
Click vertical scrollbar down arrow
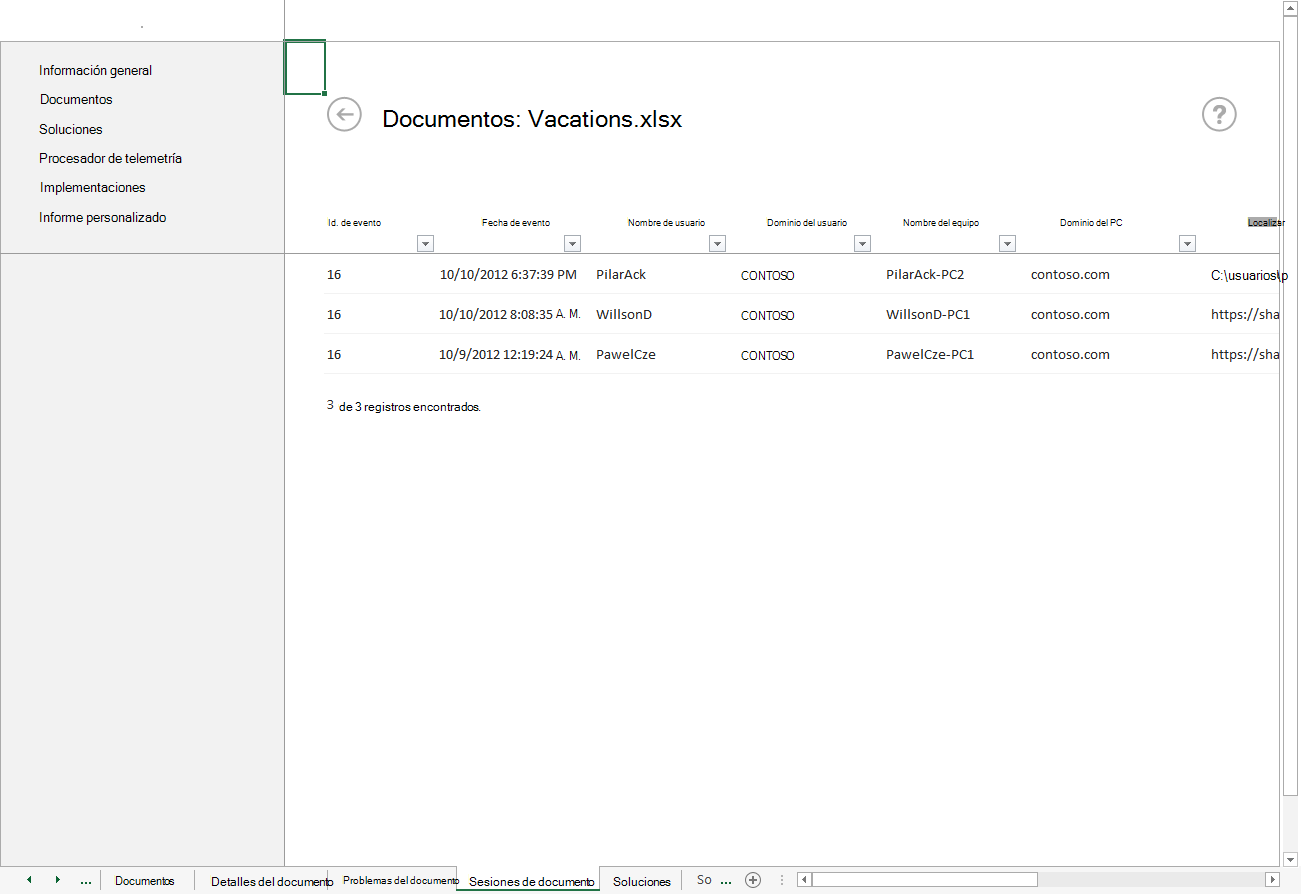1291,858
